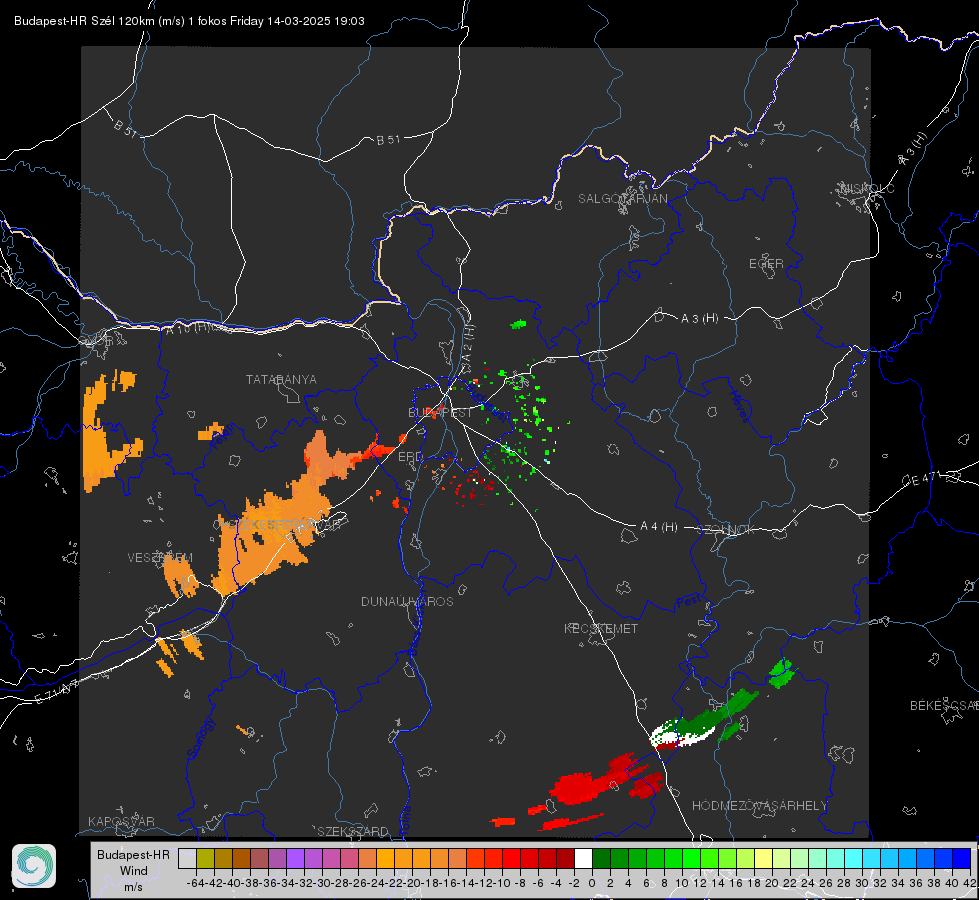Click the HÓDMEZŐVÁSÁRHELY city label
This screenshot has width=979, height=900.
759,806
